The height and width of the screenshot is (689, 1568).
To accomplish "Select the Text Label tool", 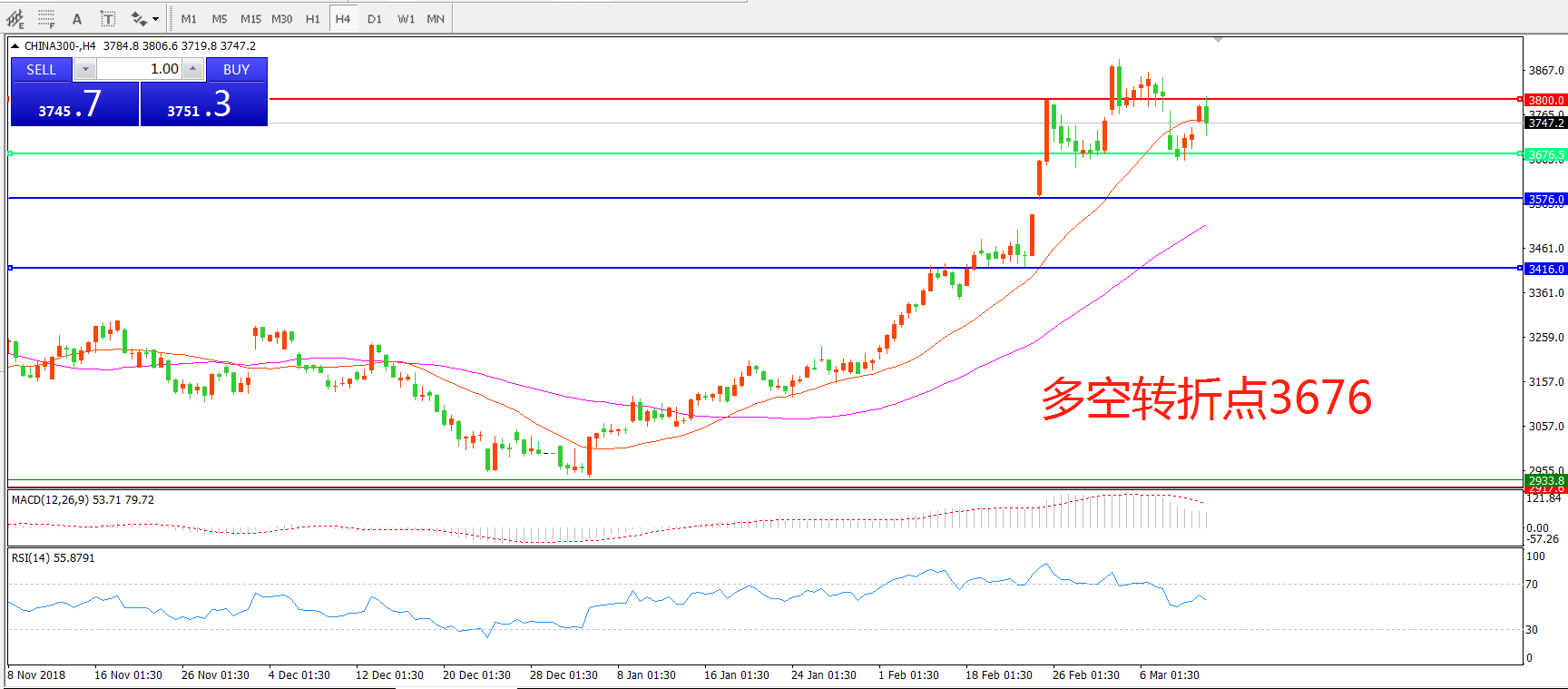I will (x=107, y=18).
